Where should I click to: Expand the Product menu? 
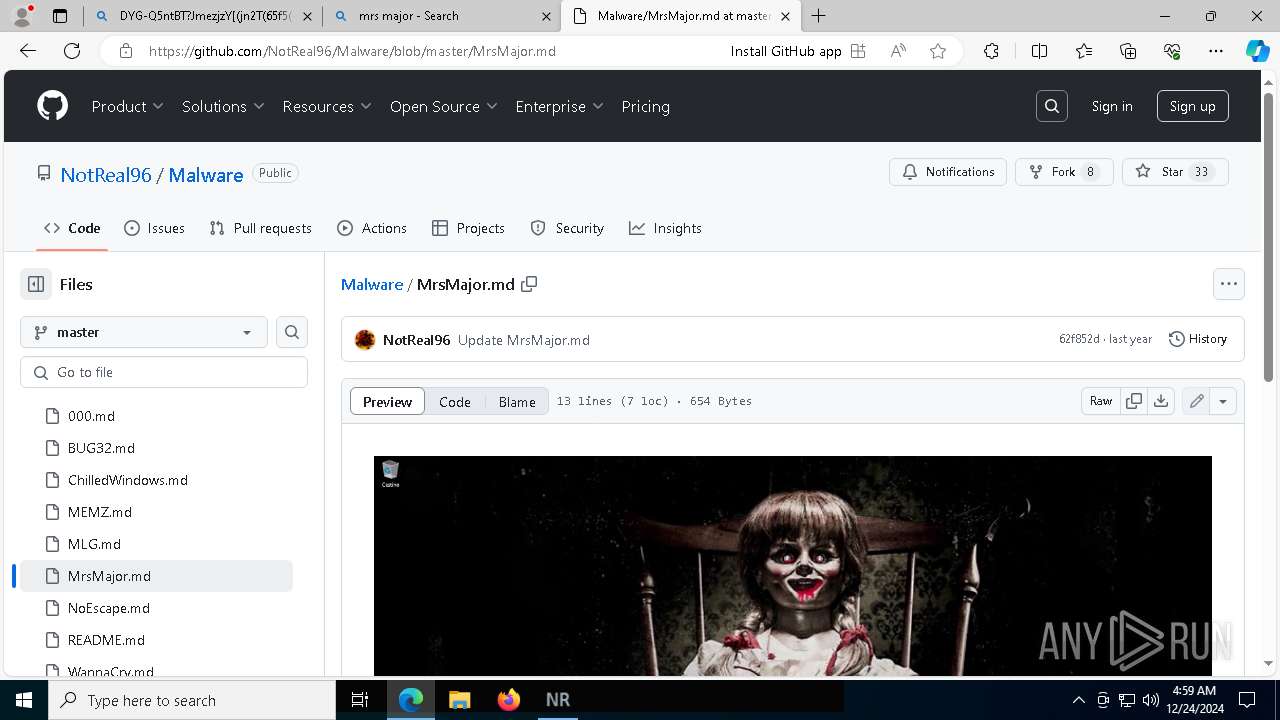(x=128, y=106)
